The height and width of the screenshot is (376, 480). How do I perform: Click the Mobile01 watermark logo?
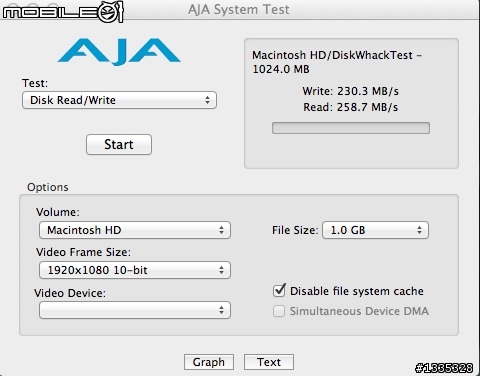click(x=63, y=12)
